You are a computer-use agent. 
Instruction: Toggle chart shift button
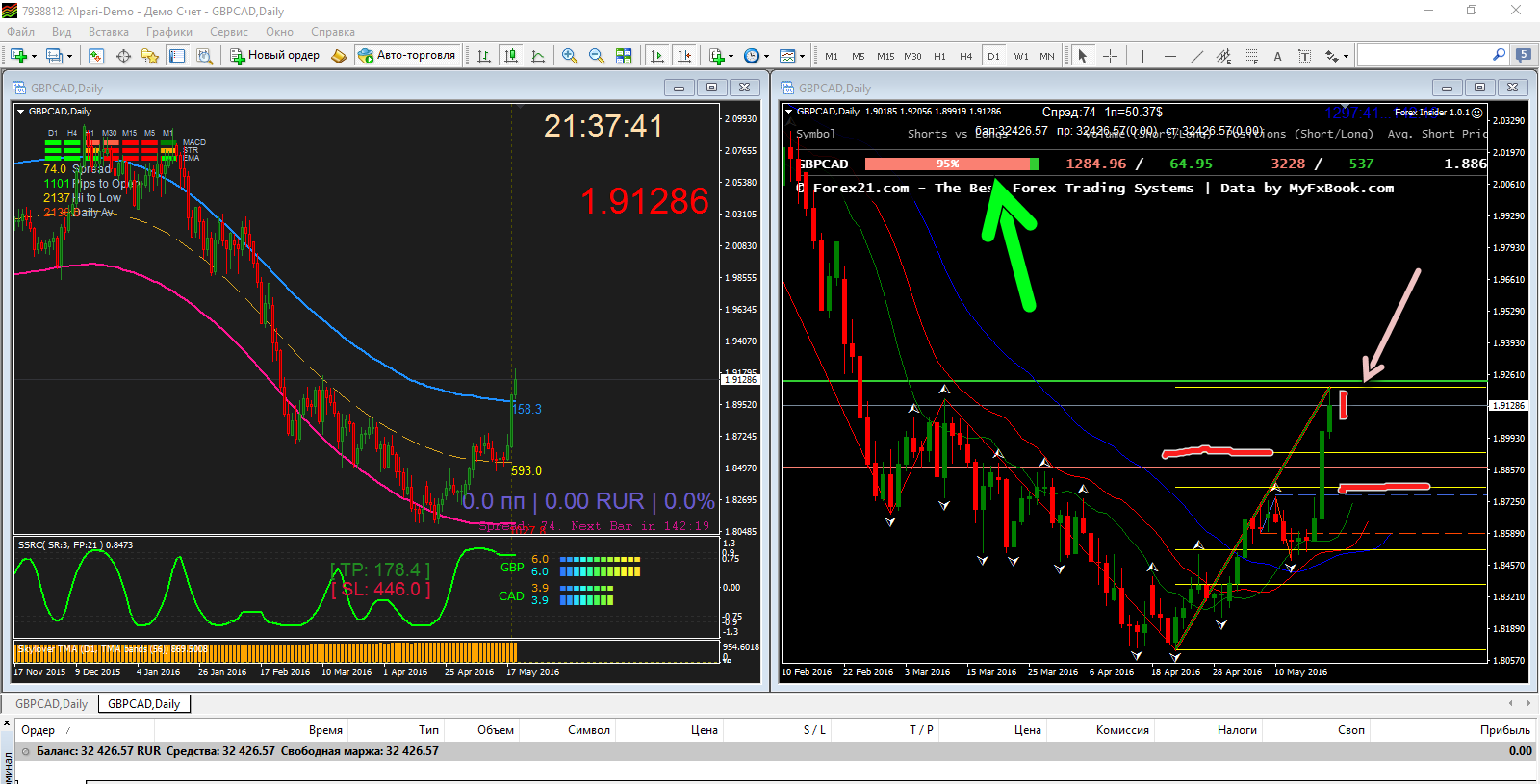point(684,56)
